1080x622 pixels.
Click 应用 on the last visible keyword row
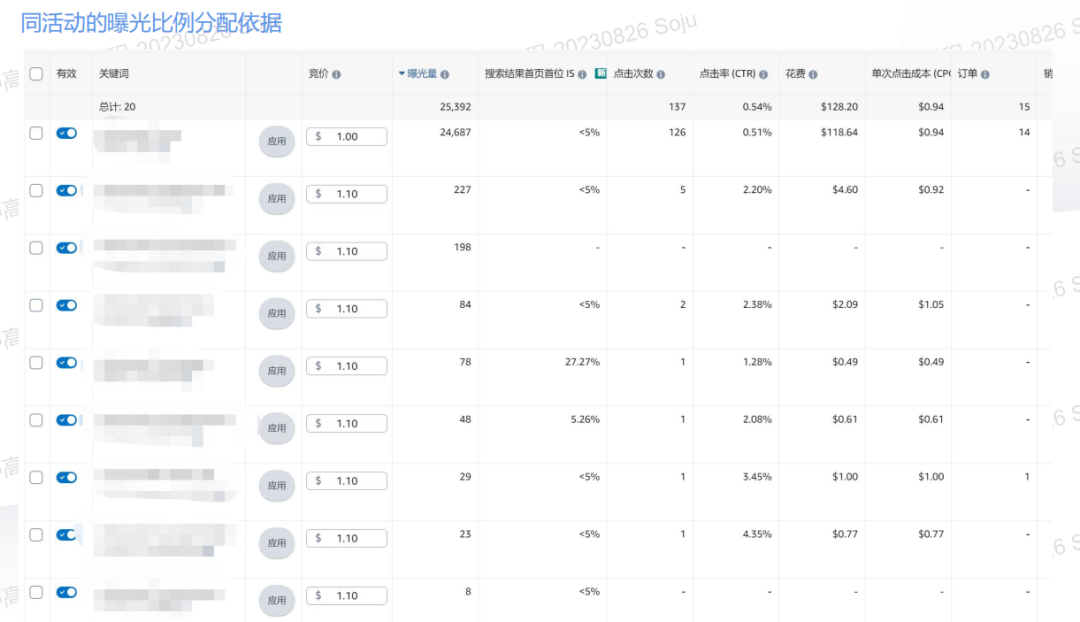pos(276,600)
